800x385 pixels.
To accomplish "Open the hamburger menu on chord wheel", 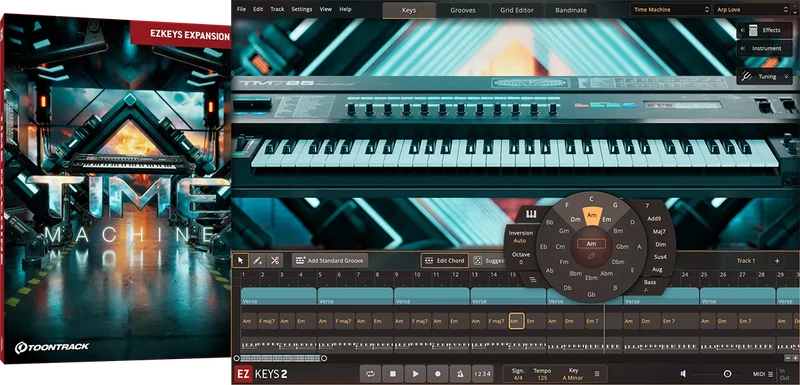I will 533,279.
